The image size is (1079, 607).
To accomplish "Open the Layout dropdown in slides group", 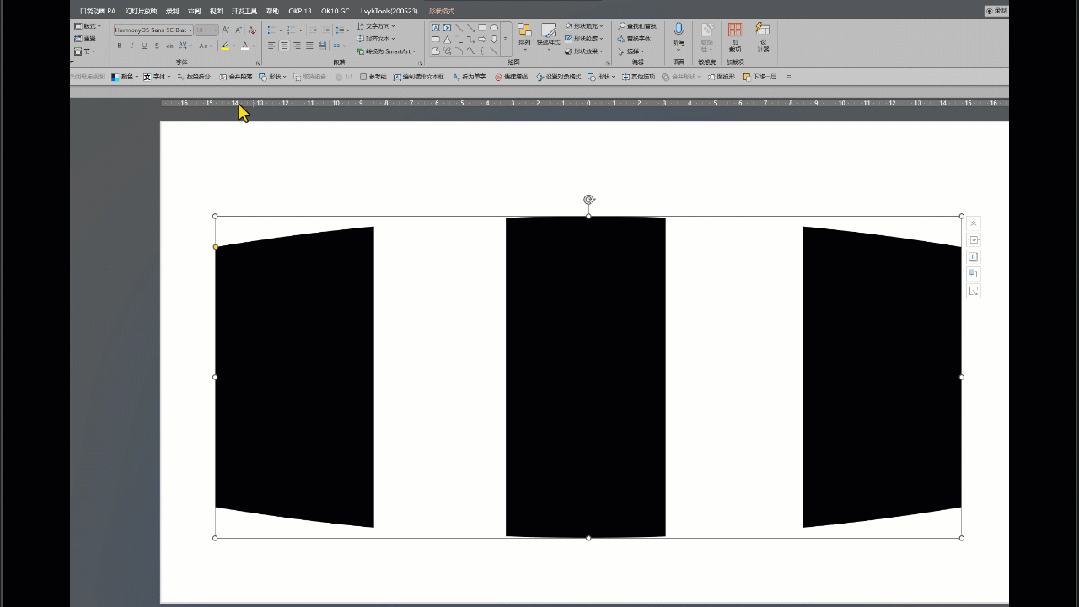I will pyautogui.click(x=87, y=27).
